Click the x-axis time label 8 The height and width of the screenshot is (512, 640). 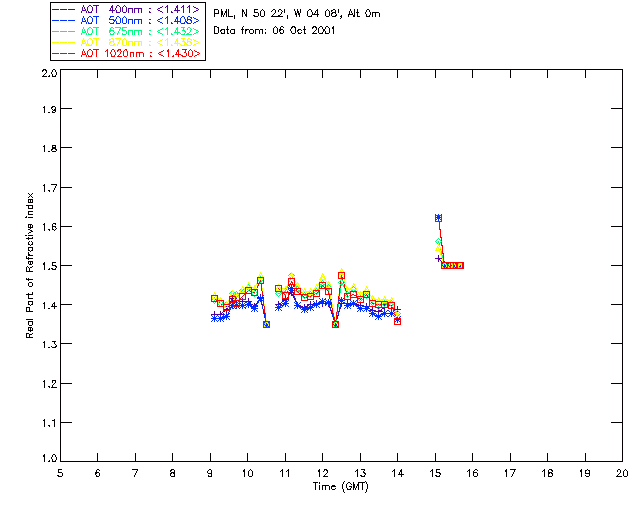[x=173, y=473]
